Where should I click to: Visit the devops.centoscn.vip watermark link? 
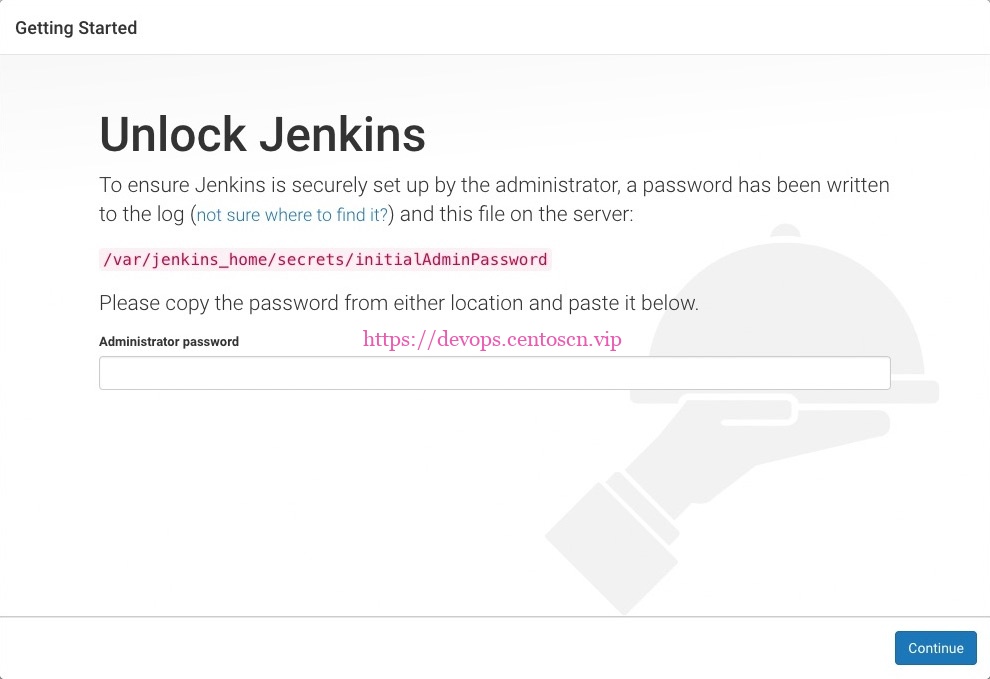493,340
